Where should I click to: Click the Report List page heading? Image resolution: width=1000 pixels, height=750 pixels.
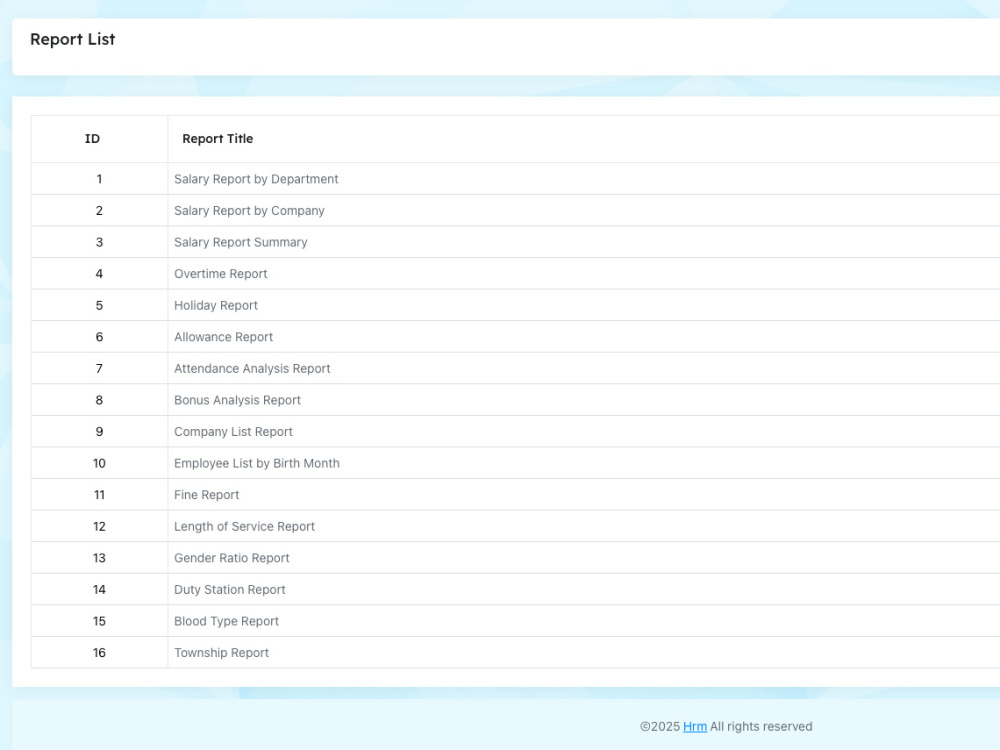pyautogui.click(x=72, y=40)
